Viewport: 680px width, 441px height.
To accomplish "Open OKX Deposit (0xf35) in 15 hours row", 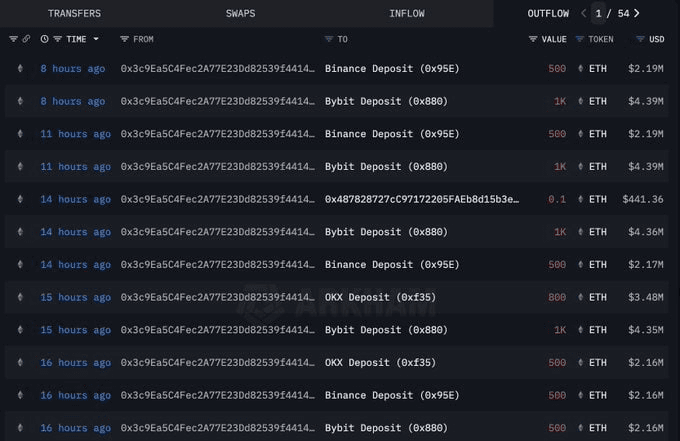I will point(380,297).
